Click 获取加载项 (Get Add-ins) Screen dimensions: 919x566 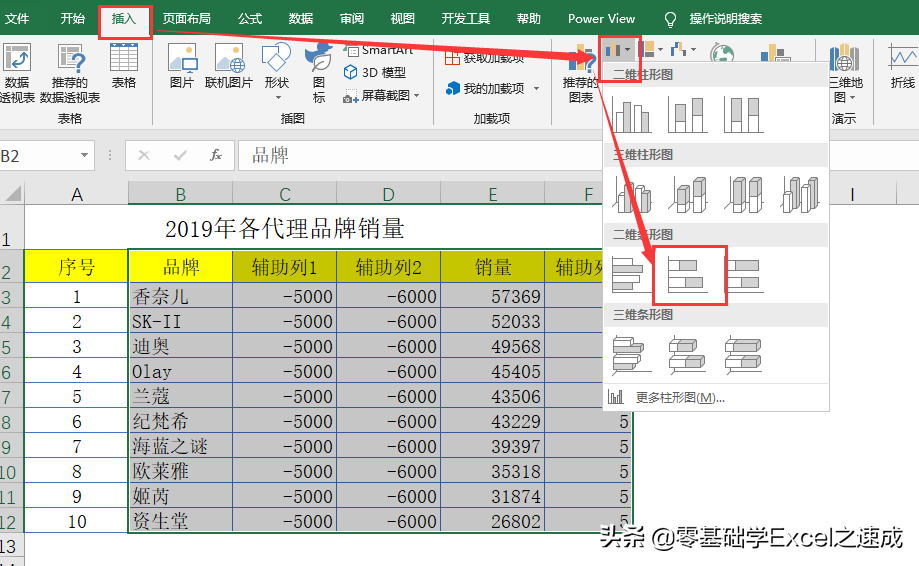coord(485,57)
